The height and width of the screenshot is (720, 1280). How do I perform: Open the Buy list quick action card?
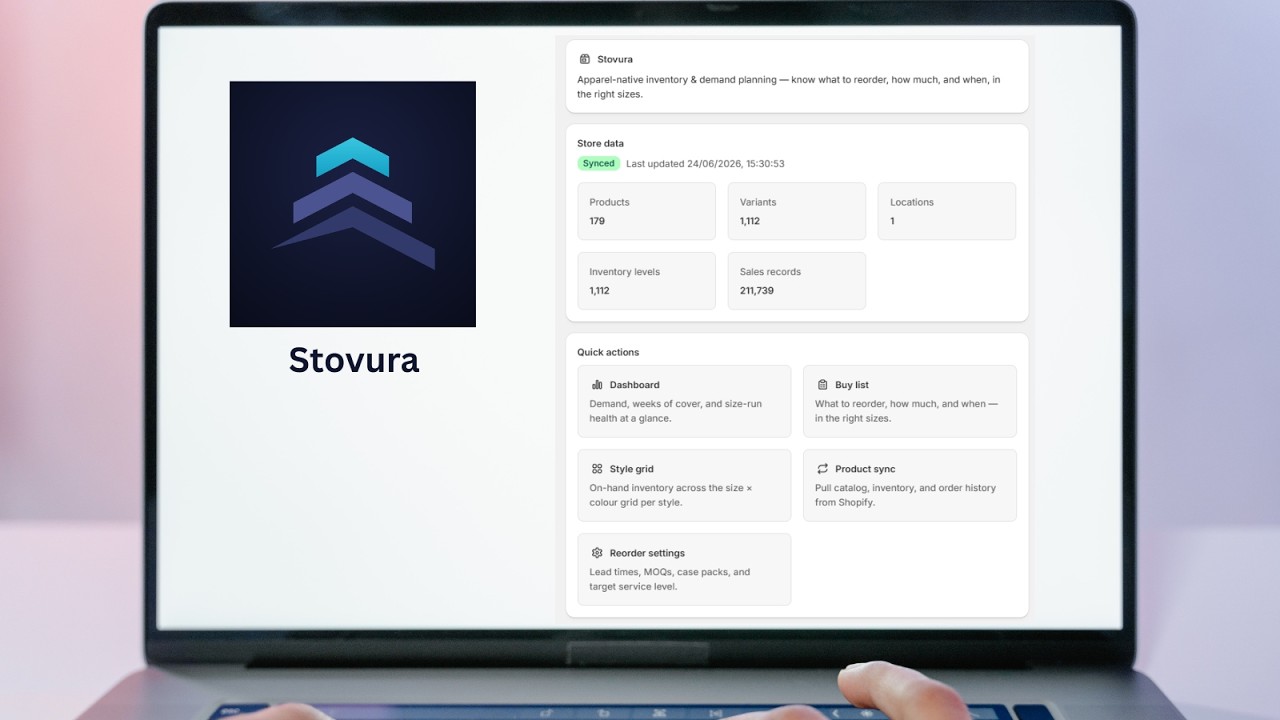(x=910, y=401)
